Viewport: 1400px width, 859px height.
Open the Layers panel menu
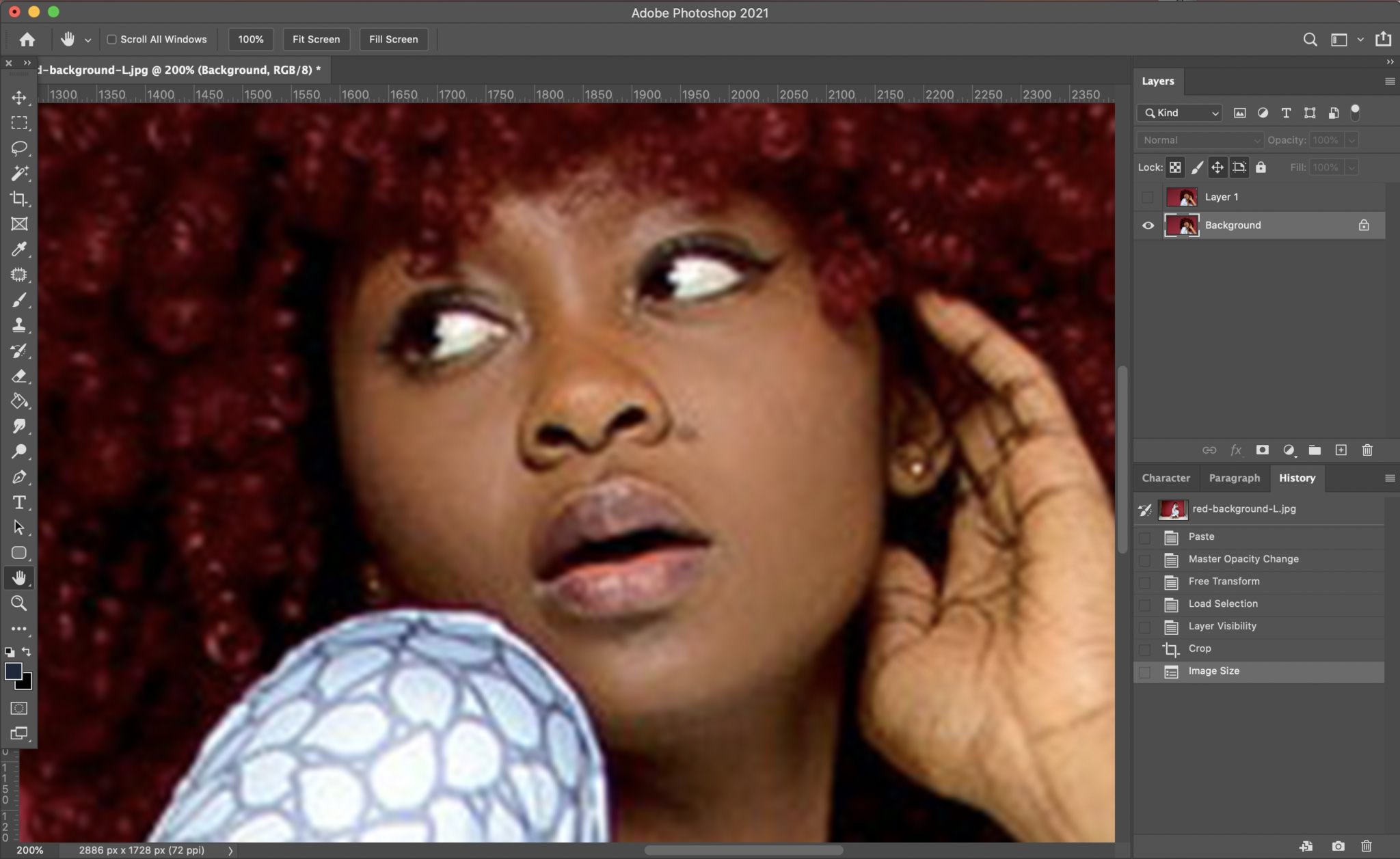(x=1389, y=81)
